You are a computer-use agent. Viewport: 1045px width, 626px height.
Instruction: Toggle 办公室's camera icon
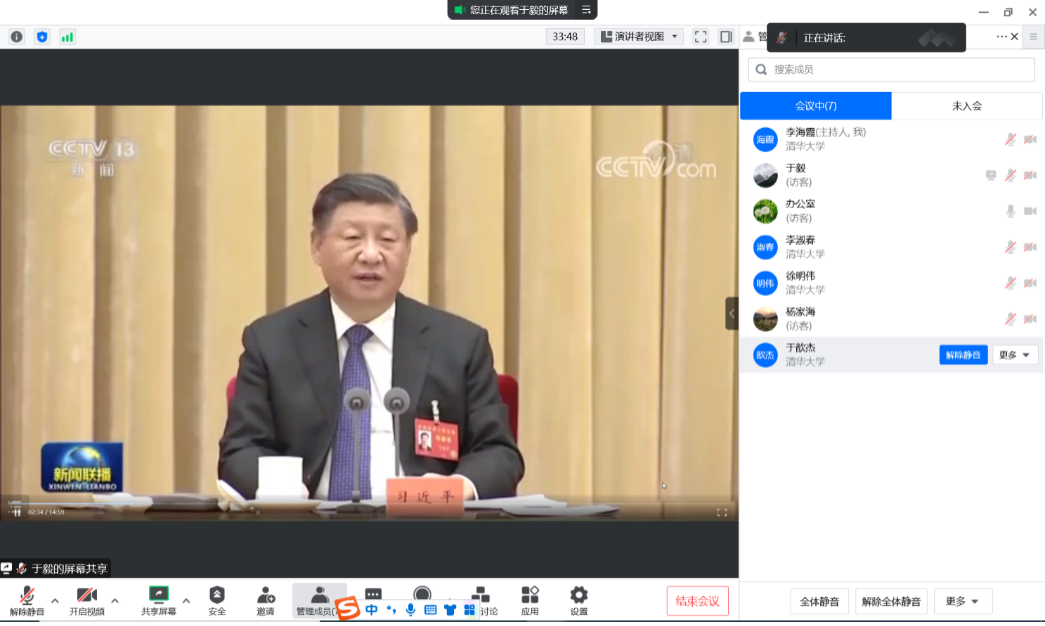click(1030, 211)
